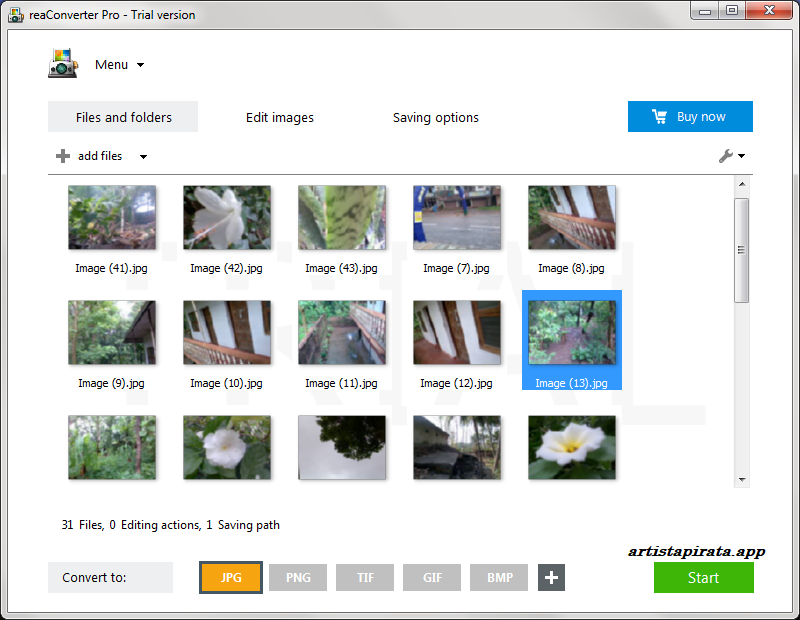Click the Buy now button
The height and width of the screenshot is (620, 800).
tap(690, 116)
